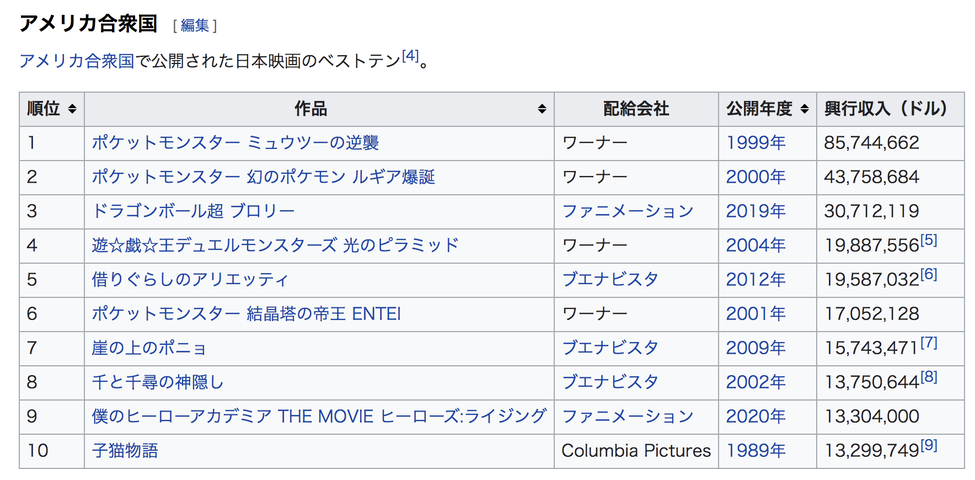Open 子猫物語 film link

pyautogui.click(x=125, y=450)
